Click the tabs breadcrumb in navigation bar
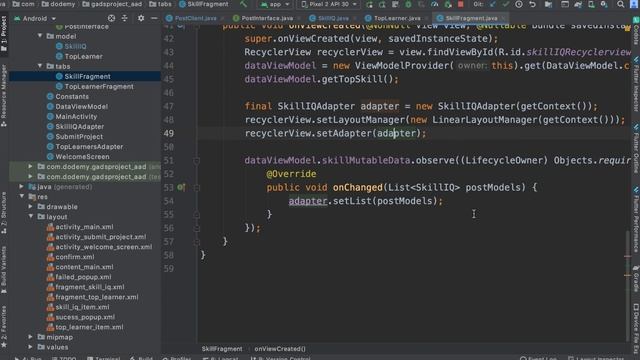This screenshot has height=360, width=640. (160, 4)
